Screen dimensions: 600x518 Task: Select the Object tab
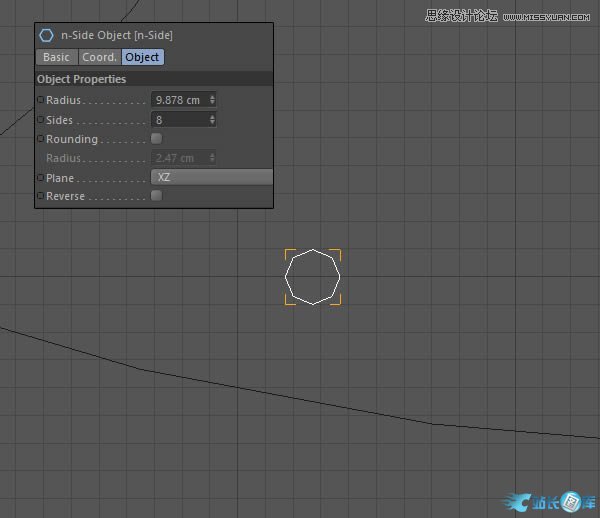[x=142, y=57]
